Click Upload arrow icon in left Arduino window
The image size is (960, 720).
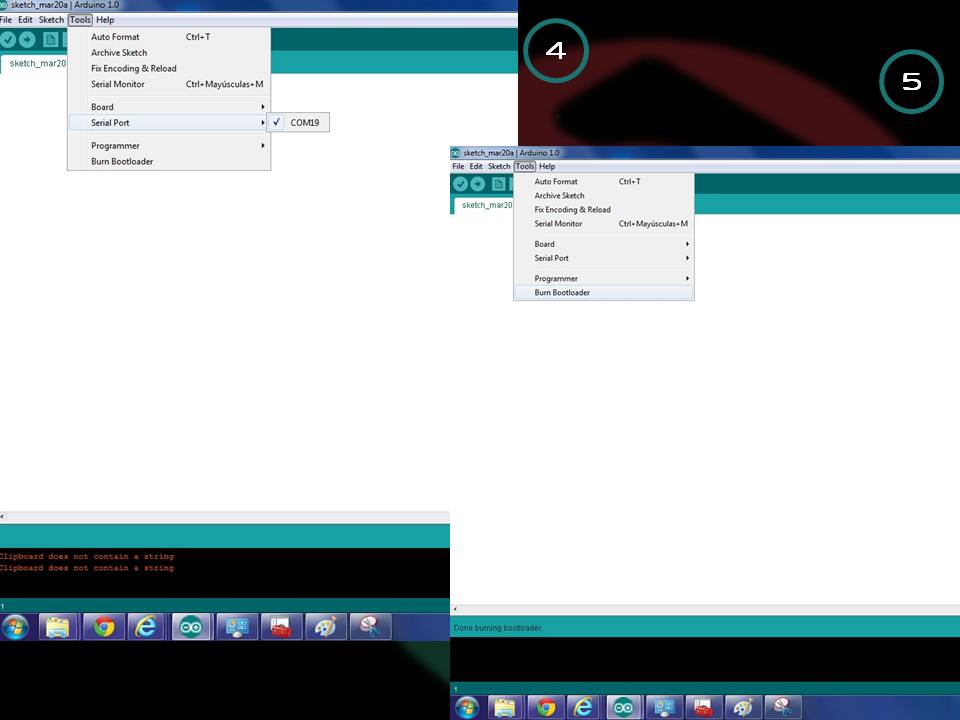click(x=27, y=40)
